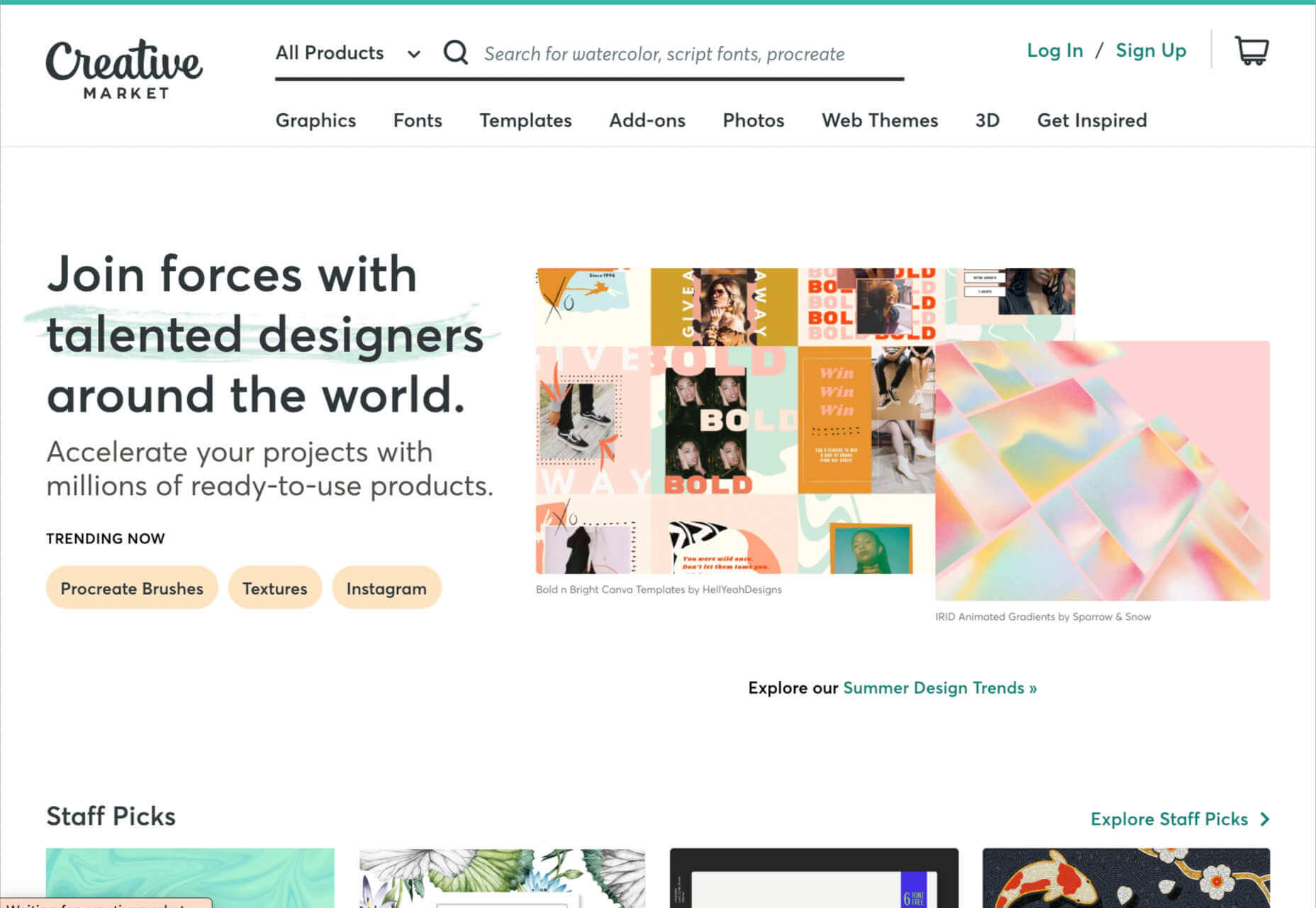Click the arrow next to Explore Staff Picks
The width and height of the screenshot is (1316, 908).
click(x=1264, y=819)
